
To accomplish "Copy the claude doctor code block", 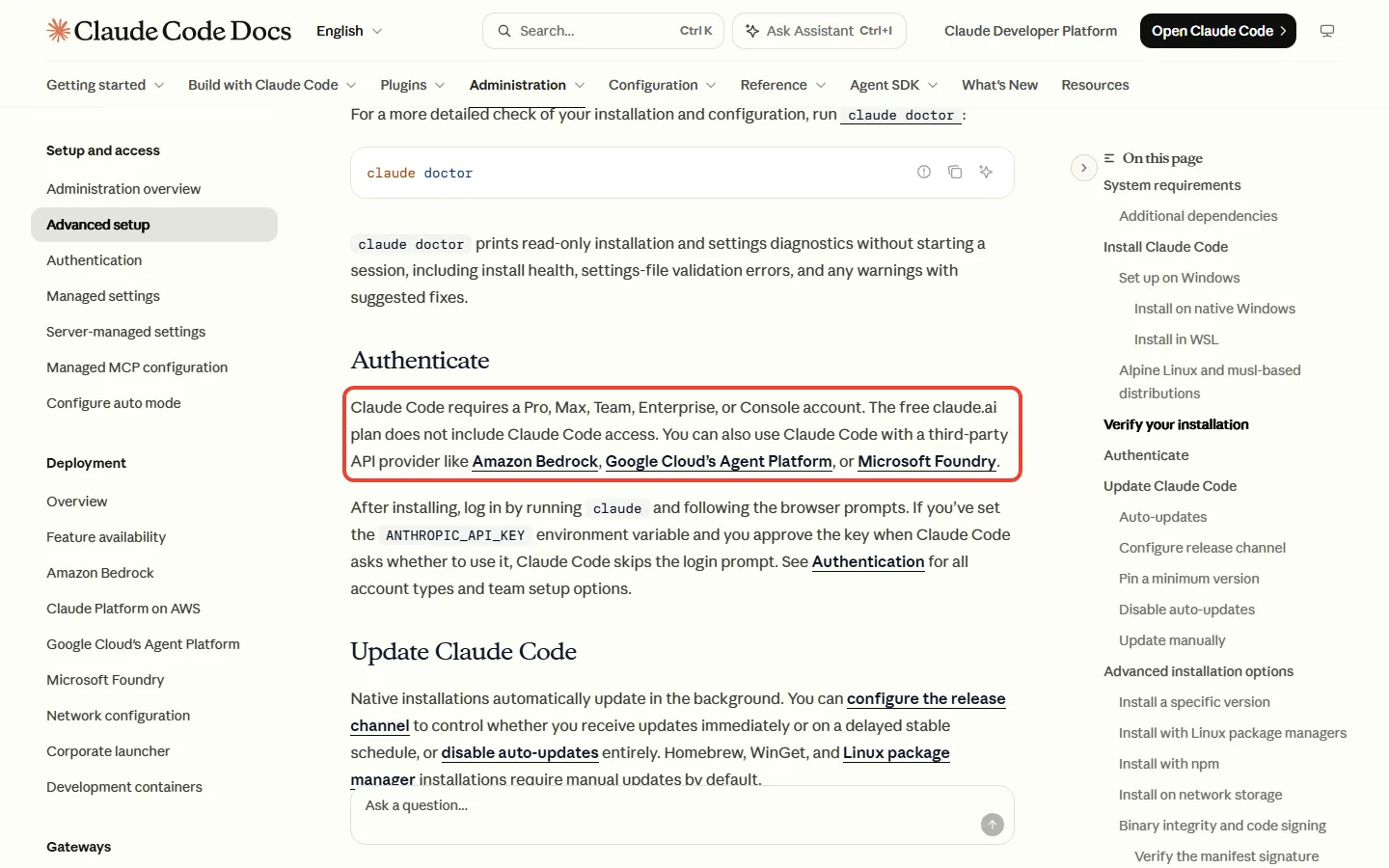I will pyautogui.click(x=955, y=172).
